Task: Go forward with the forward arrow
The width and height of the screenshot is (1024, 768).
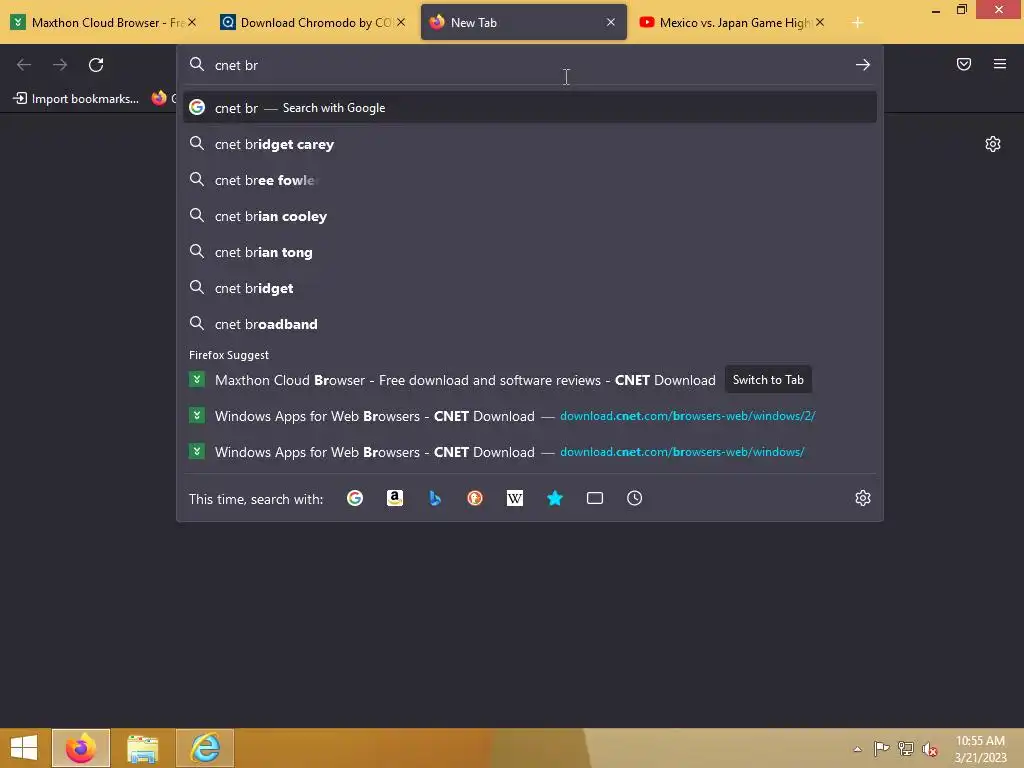Action: [x=60, y=65]
